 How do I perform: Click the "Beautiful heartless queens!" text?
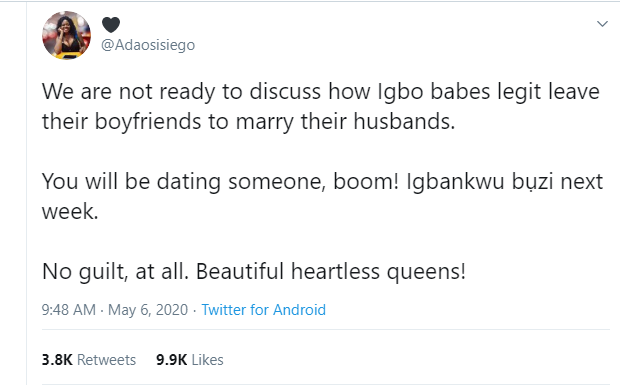coord(331,272)
